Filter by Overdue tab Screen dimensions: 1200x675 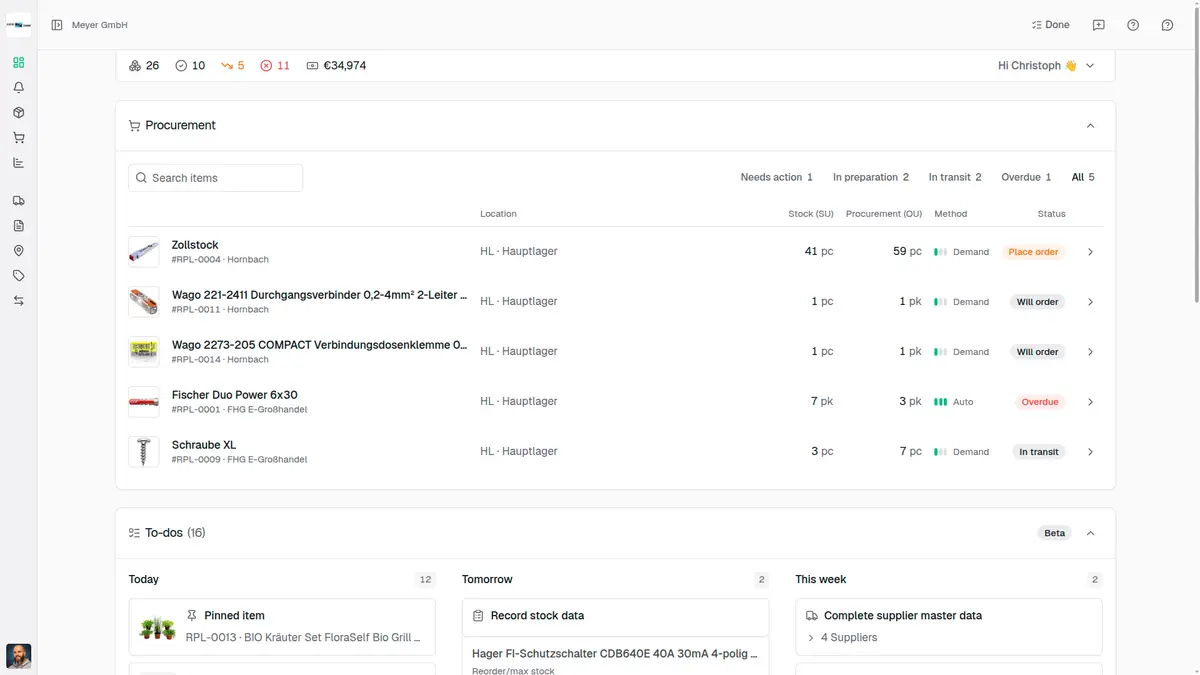tap(1026, 178)
